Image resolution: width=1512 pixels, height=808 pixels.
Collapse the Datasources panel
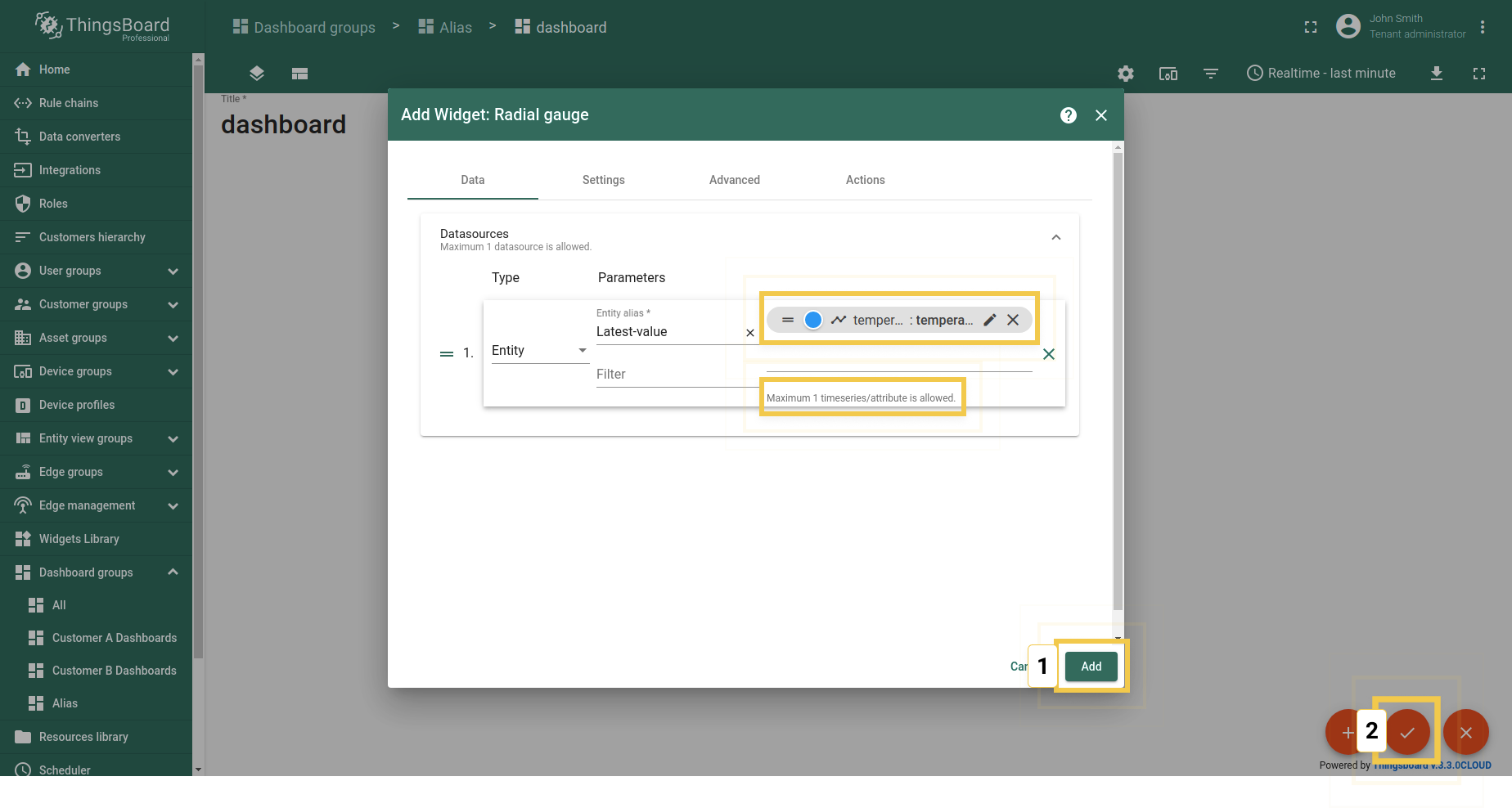(1055, 238)
